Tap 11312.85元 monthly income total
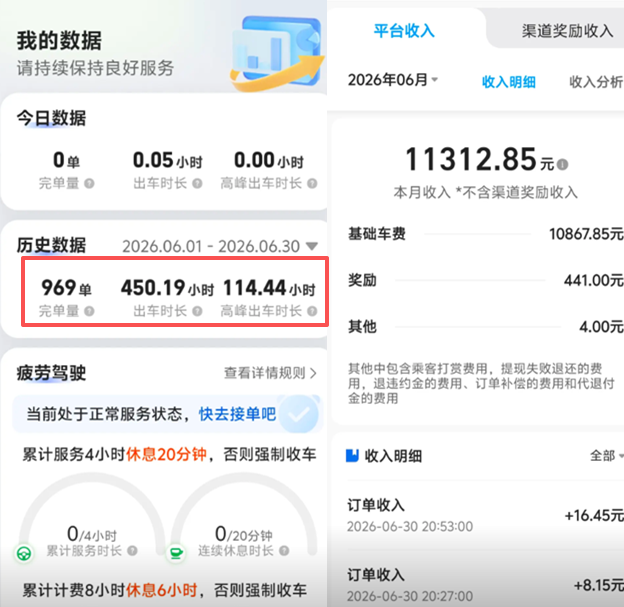The width and height of the screenshot is (624, 607). [x=480, y=159]
